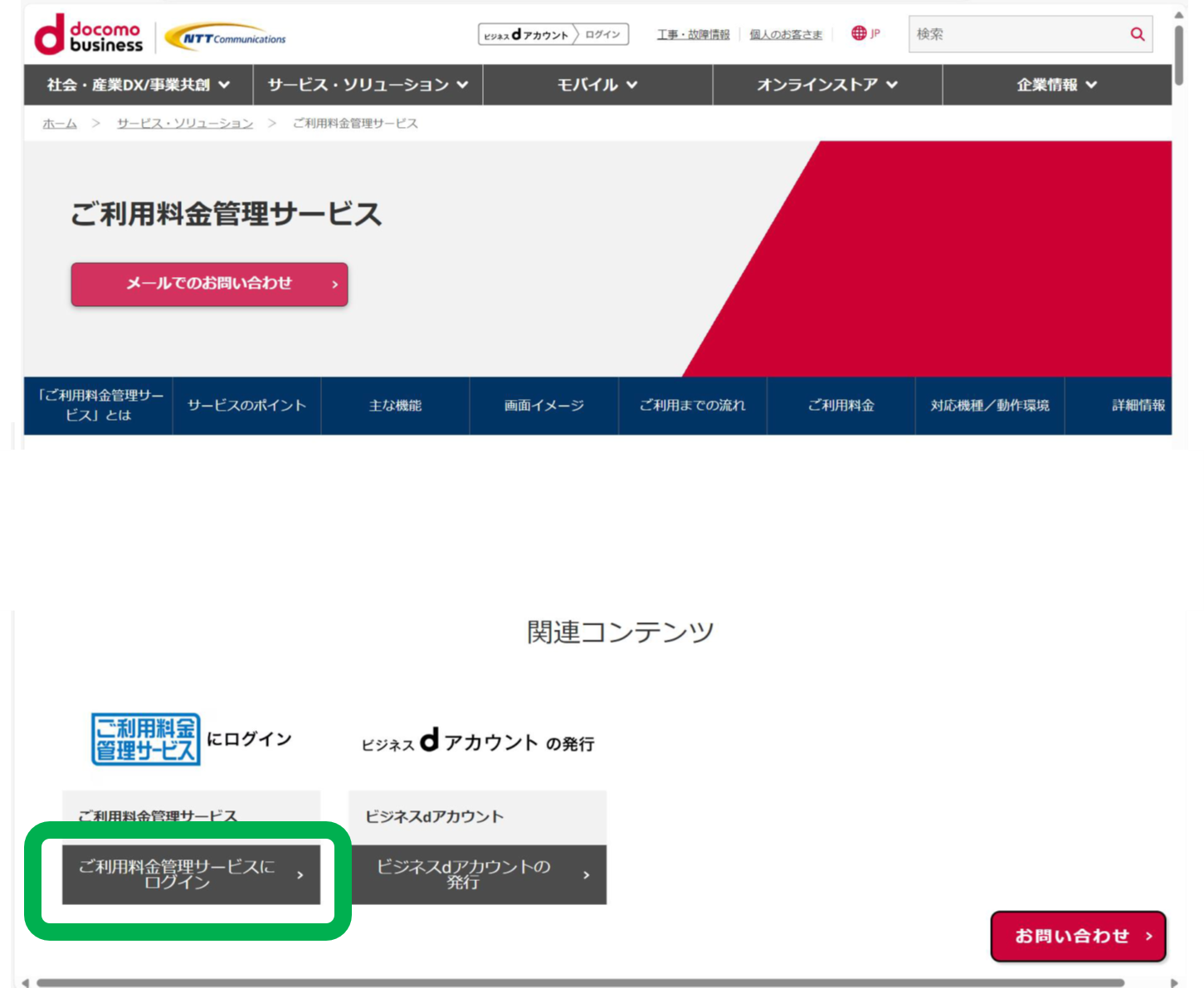1204x988 pixels.
Task: Click the NTT Communications logo
Action: coord(225,37)
